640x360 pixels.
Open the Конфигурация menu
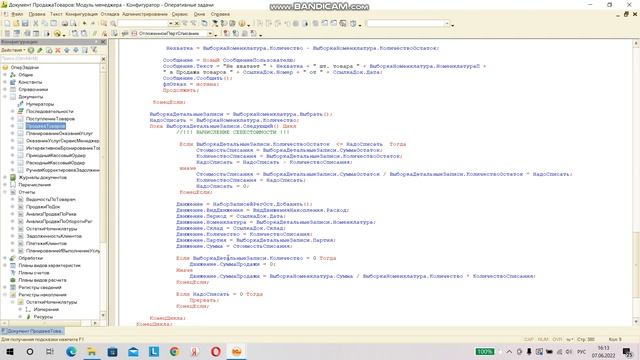[x=82, y=14]
